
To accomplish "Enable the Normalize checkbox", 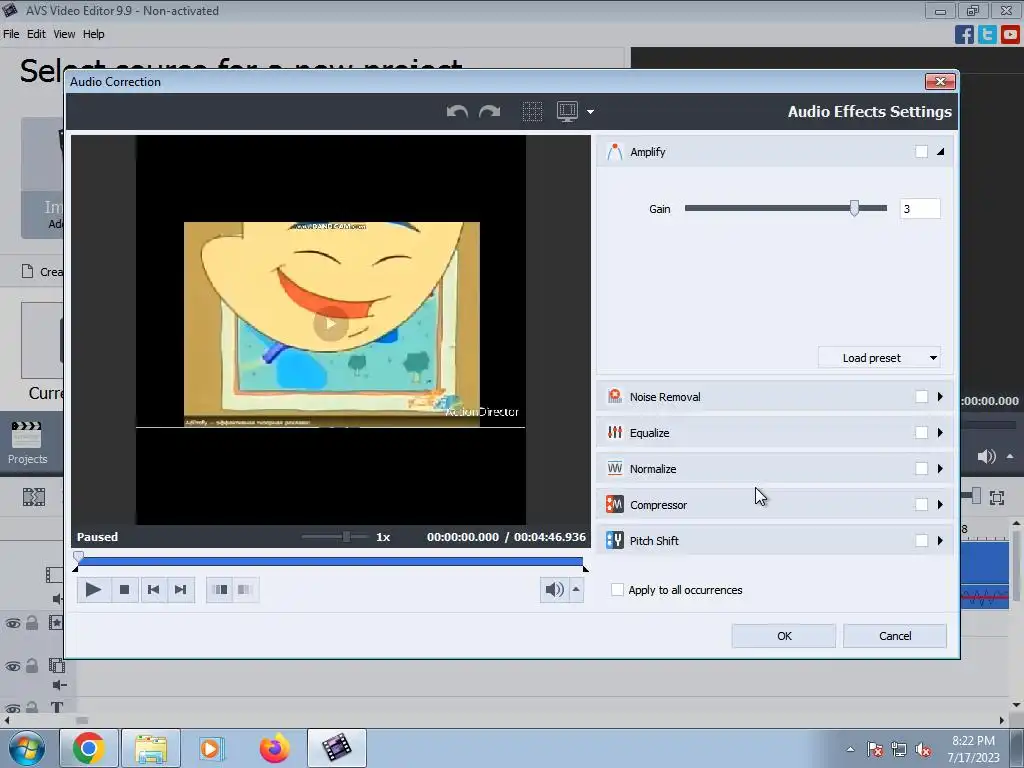I will [x=921, y=468].
